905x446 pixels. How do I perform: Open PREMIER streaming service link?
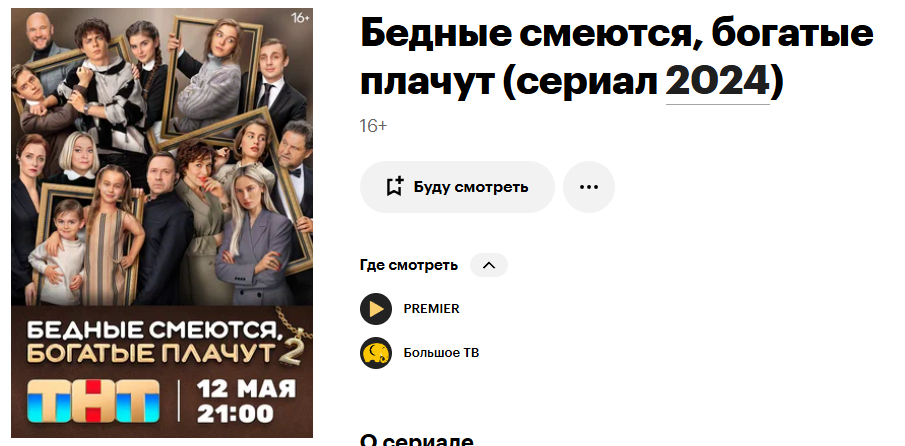pyautogui.click(x=431, y=309)
